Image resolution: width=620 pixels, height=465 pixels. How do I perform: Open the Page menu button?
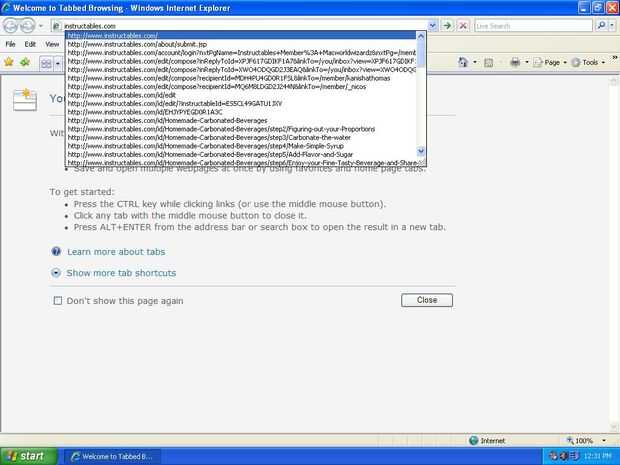550,62
